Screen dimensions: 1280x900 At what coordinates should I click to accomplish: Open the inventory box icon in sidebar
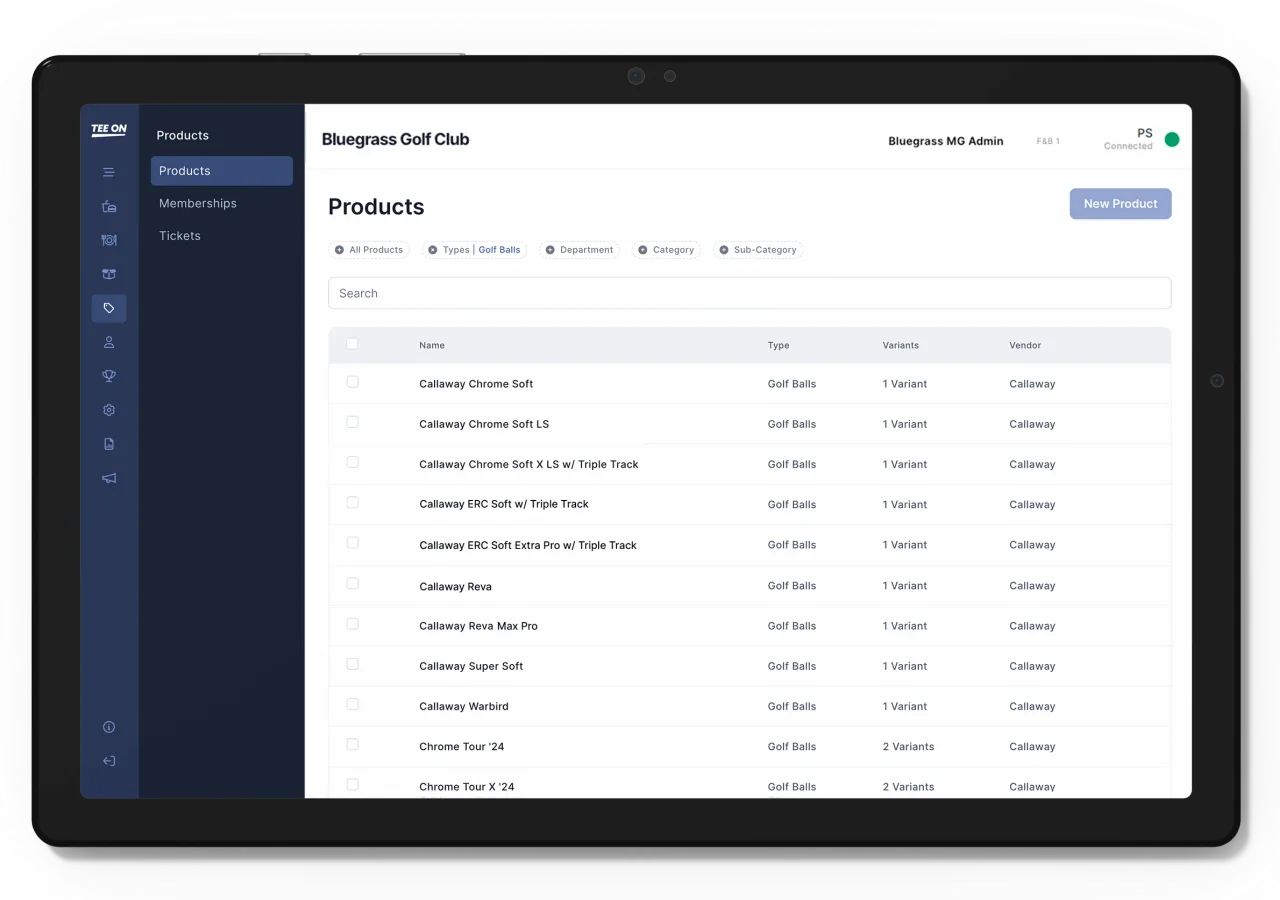[x=109, y=274]
